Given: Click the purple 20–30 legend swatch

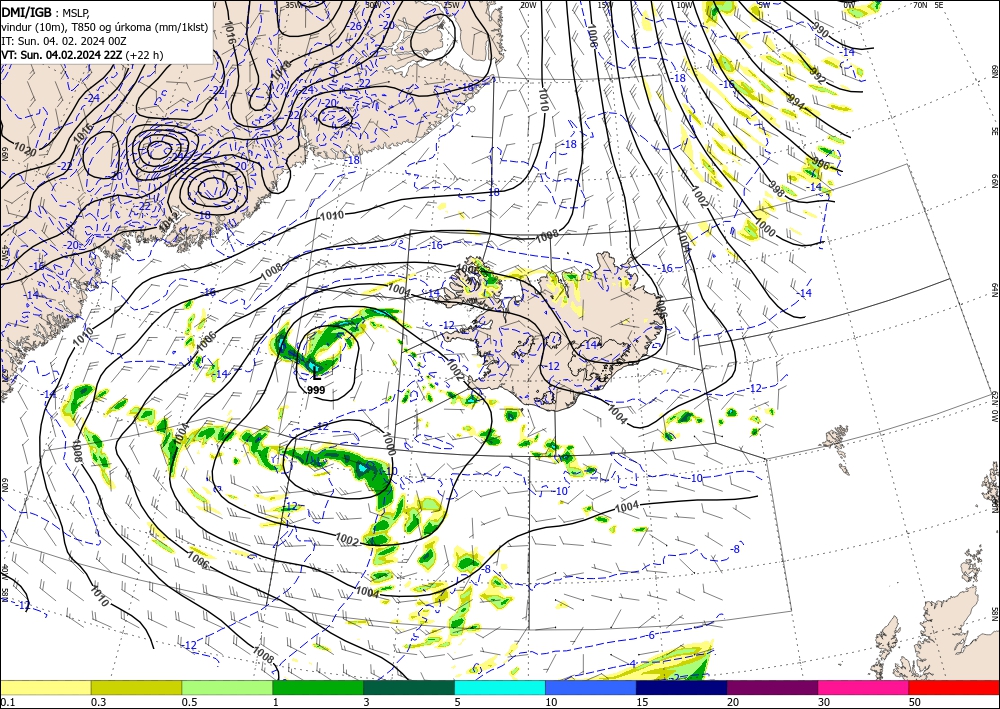Looking at the screenshot, I should click(772, 687).
